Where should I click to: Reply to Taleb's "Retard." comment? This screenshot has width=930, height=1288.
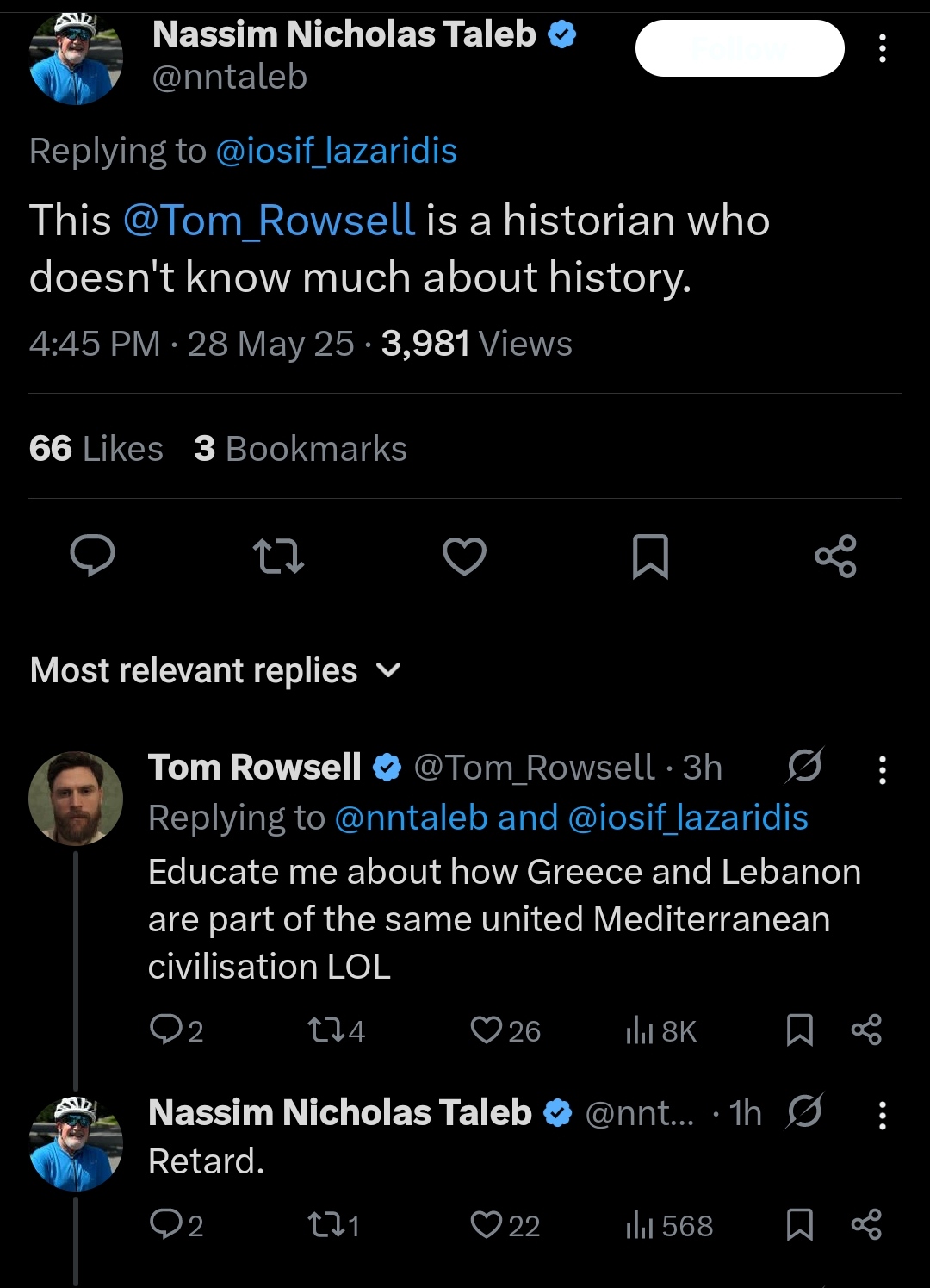[x=164, y=1224]
